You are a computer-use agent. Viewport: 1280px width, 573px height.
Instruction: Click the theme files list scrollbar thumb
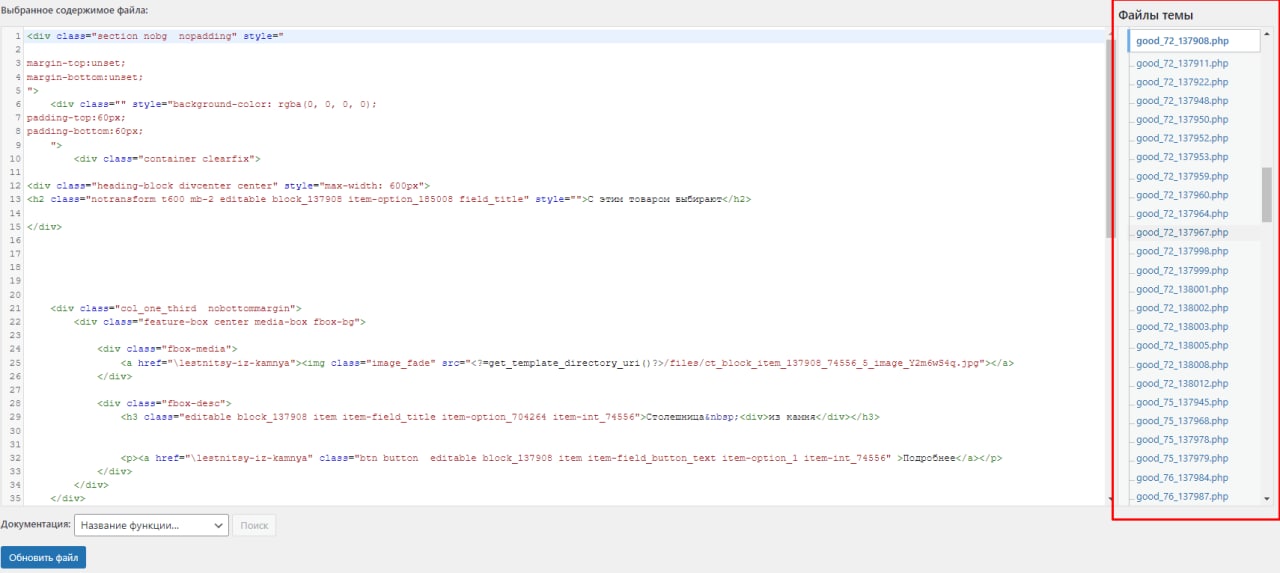pyautogui.click(x=1267, y=194)
